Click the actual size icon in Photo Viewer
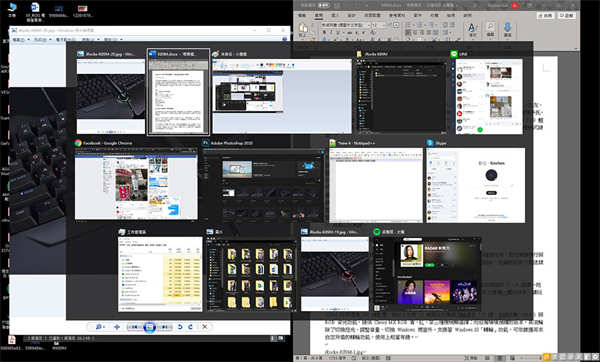Screen dimensions: 600x362 point(117,327)
